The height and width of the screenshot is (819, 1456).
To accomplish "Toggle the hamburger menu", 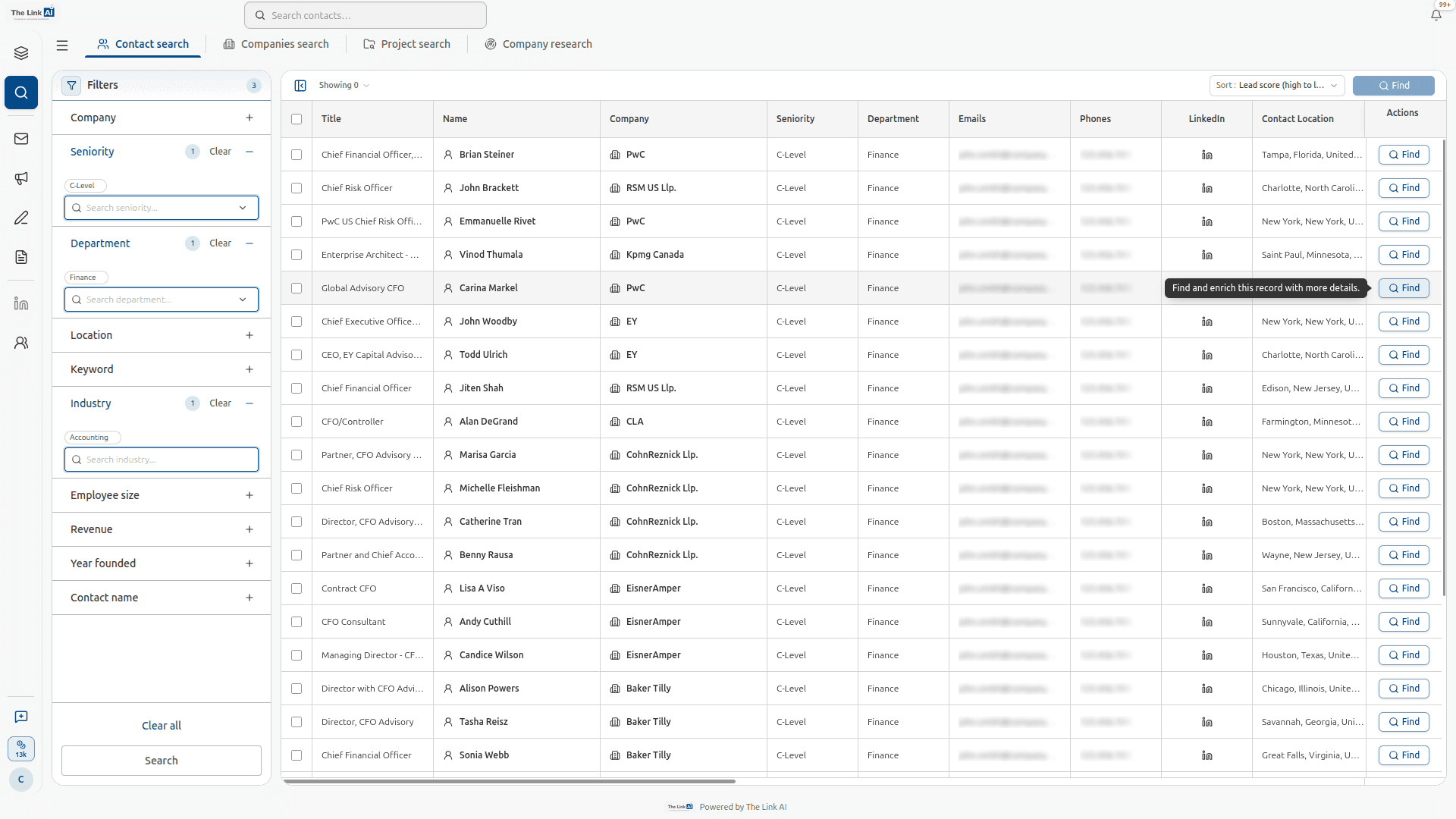I will 62,45.
